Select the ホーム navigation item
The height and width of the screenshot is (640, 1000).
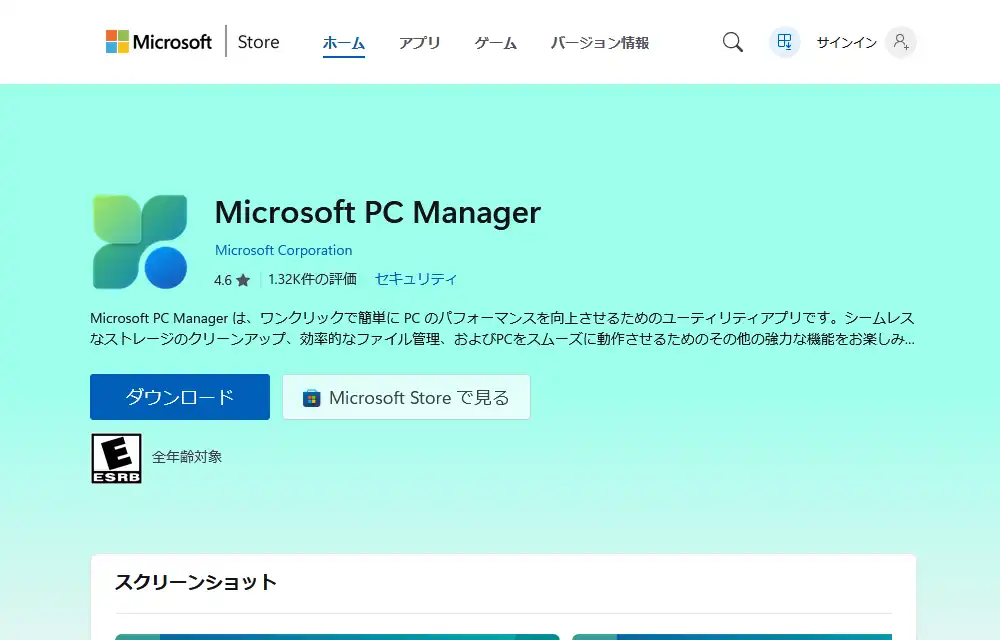[344, 43]
